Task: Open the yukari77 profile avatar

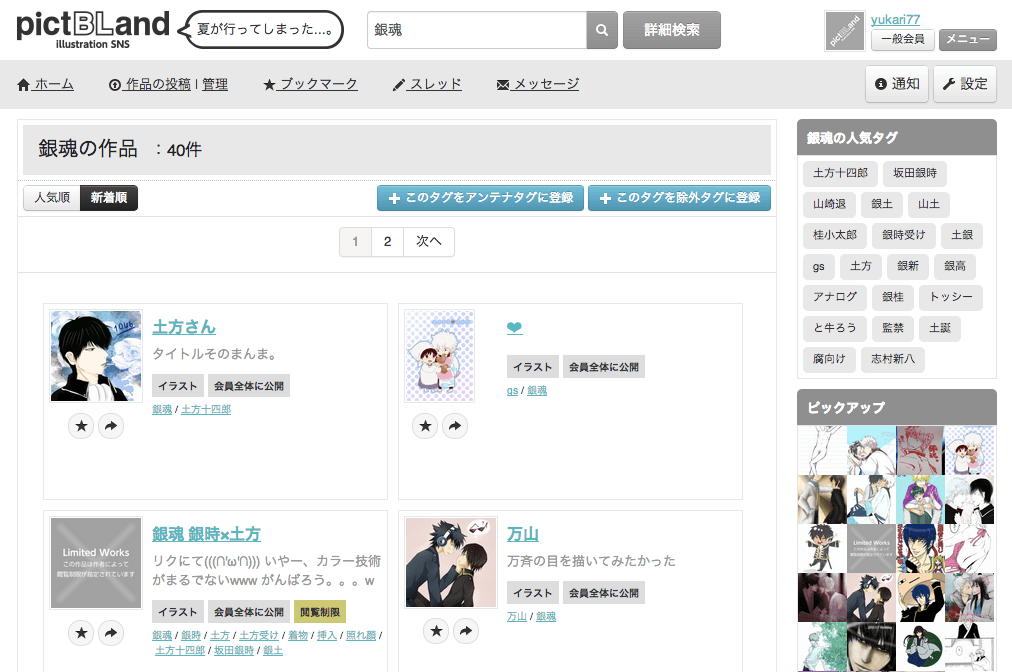Action: (x=845, y=31)
